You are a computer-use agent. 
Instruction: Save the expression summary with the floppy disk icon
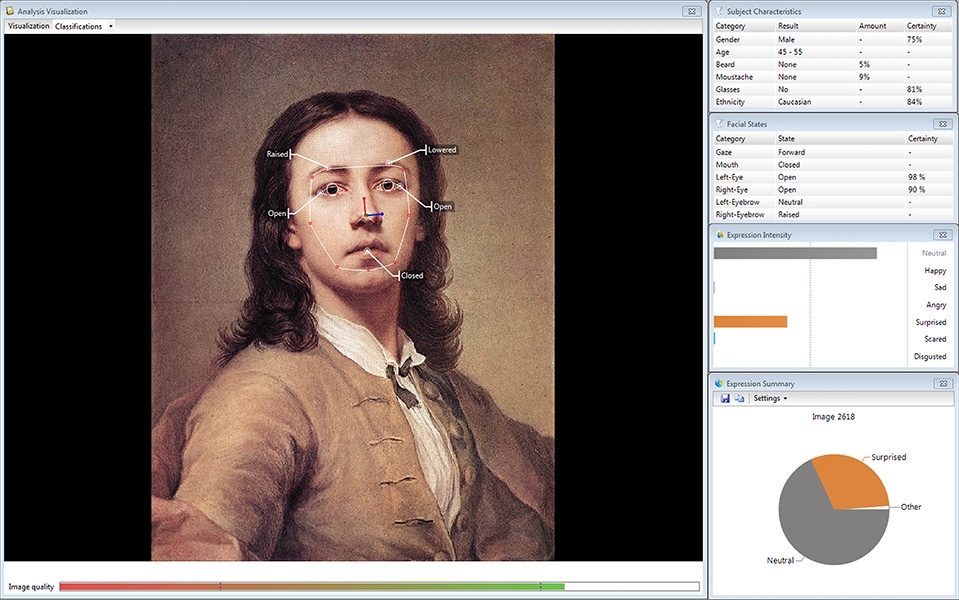[725, 398]
